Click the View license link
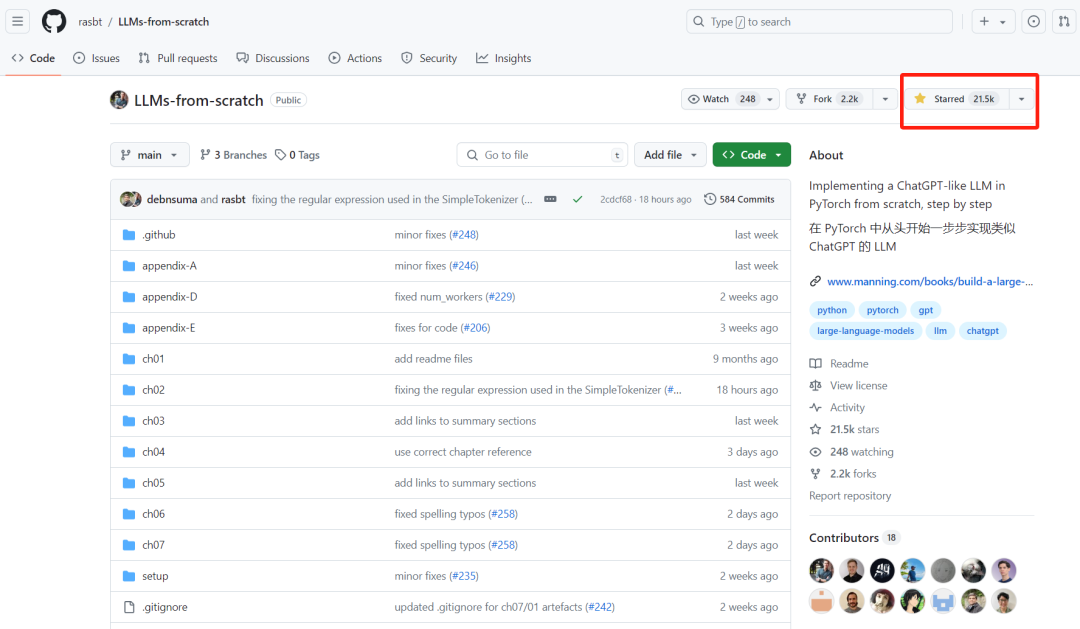 click(x=858, y=386)
